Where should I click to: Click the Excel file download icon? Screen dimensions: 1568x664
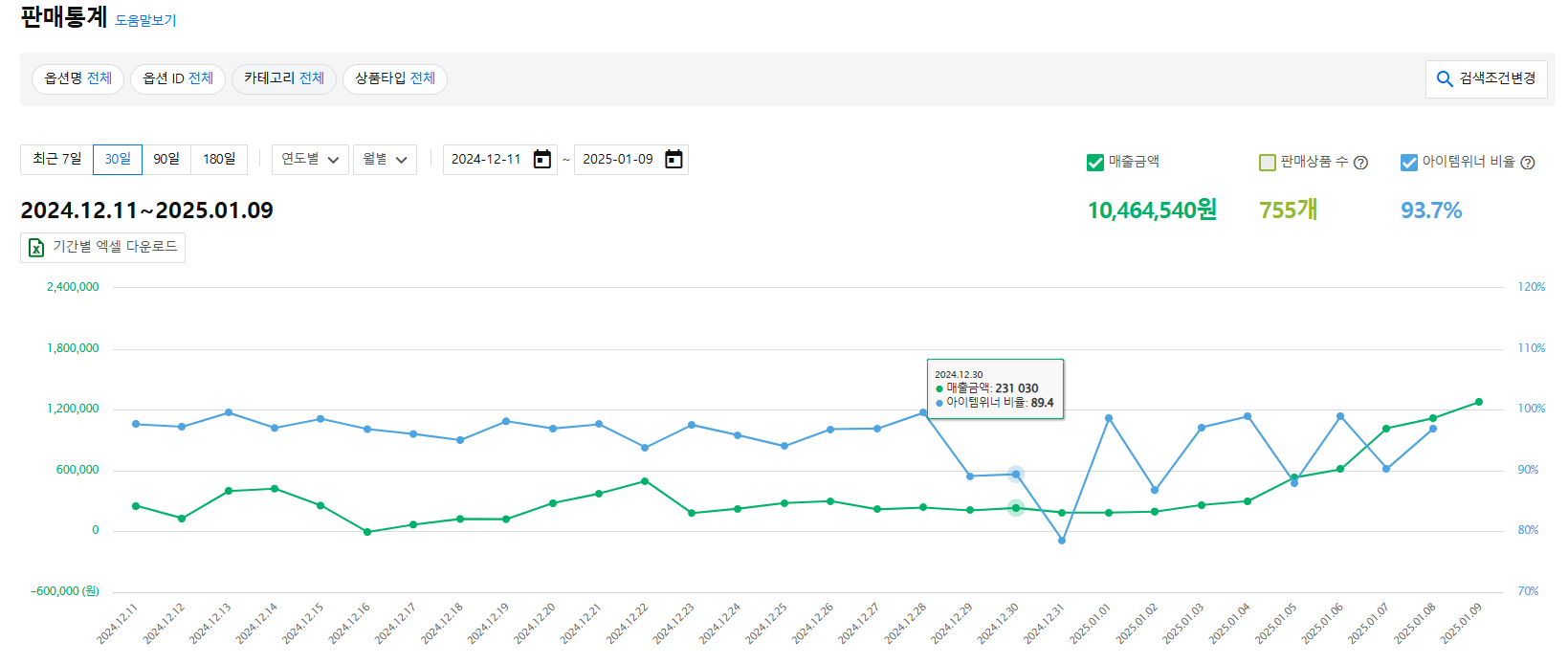[x=36, y=248]
